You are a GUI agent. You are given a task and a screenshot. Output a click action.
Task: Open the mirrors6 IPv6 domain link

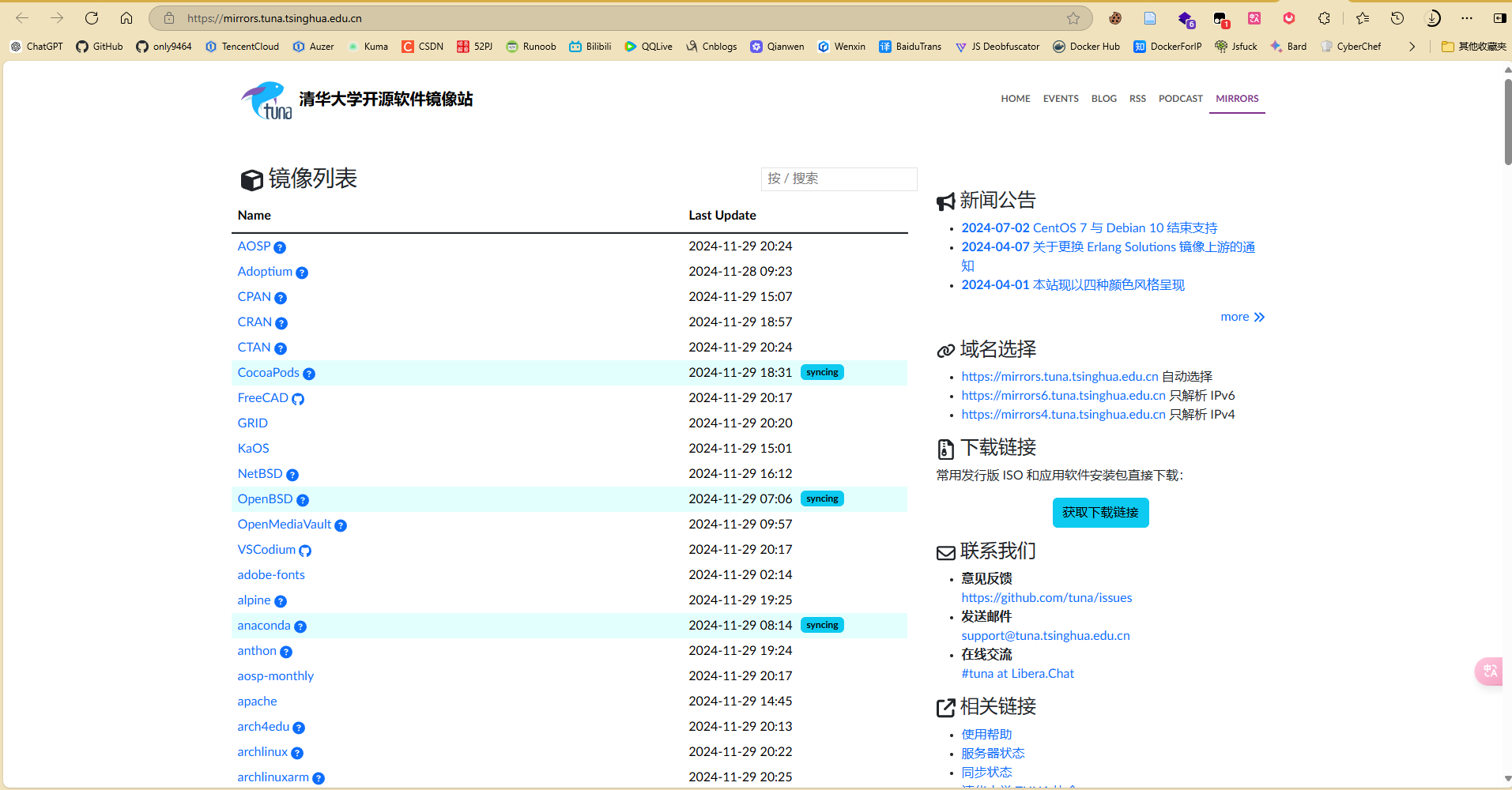(1063, 396)
